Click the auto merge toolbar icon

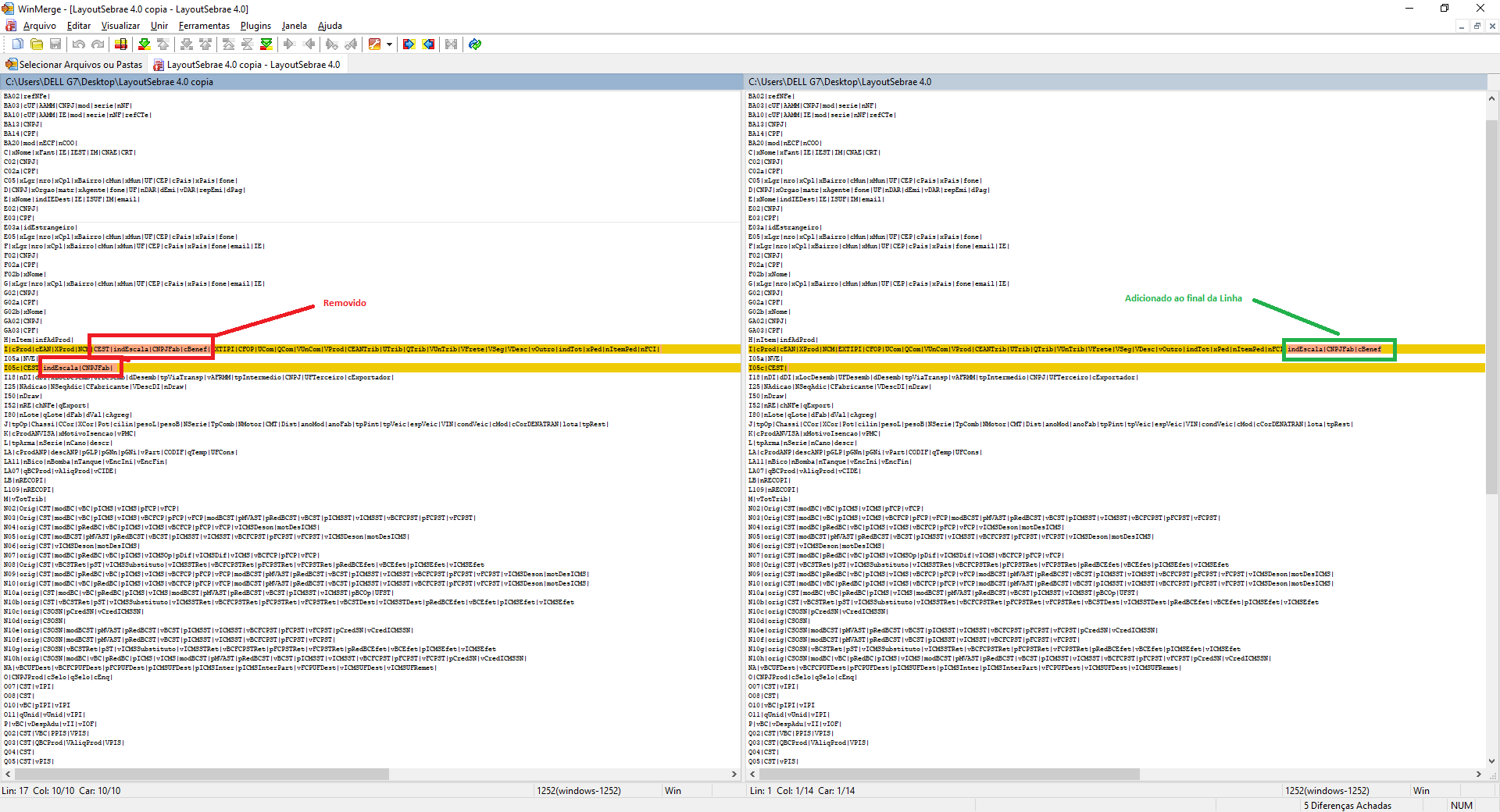click(451, 45)
